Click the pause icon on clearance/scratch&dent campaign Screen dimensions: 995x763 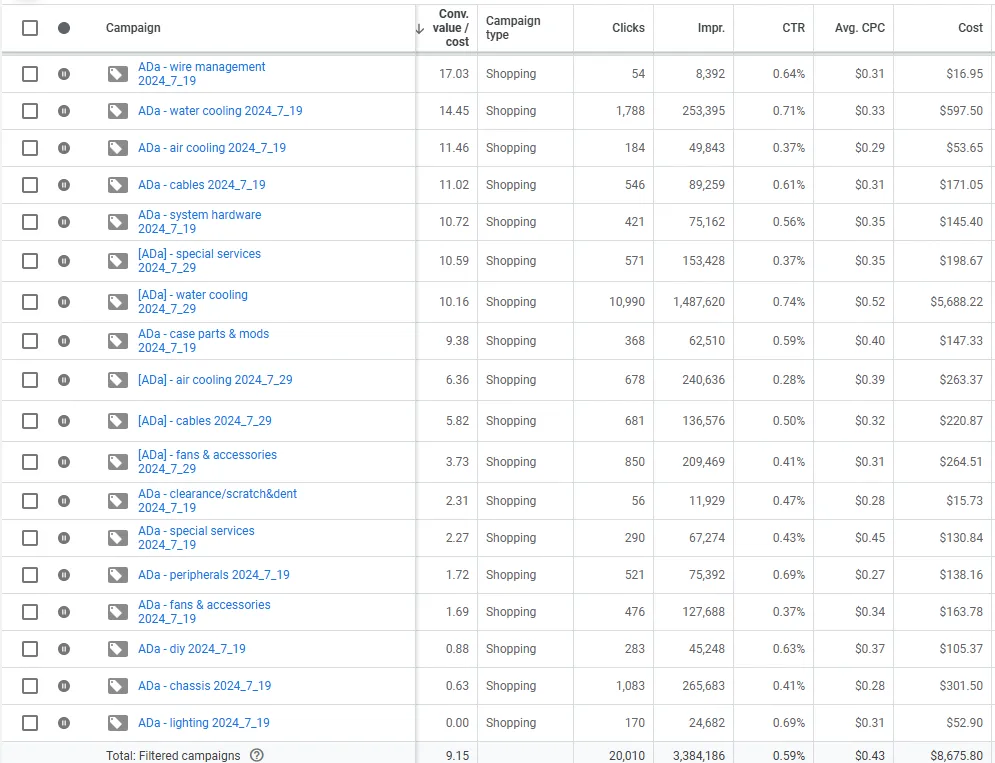[63, 500]
